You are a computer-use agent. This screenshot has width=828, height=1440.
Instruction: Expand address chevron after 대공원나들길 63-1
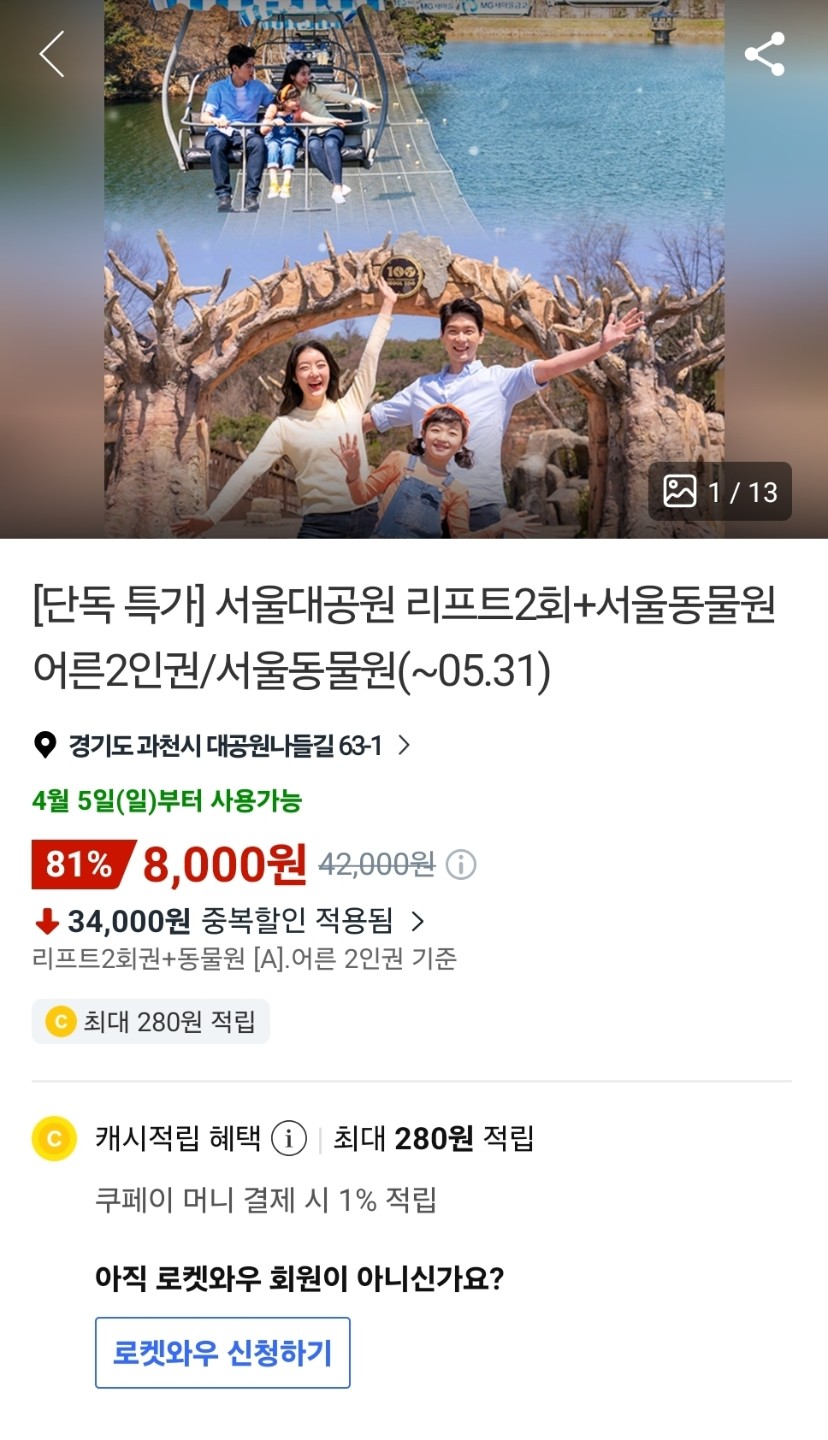pos(404,745)
